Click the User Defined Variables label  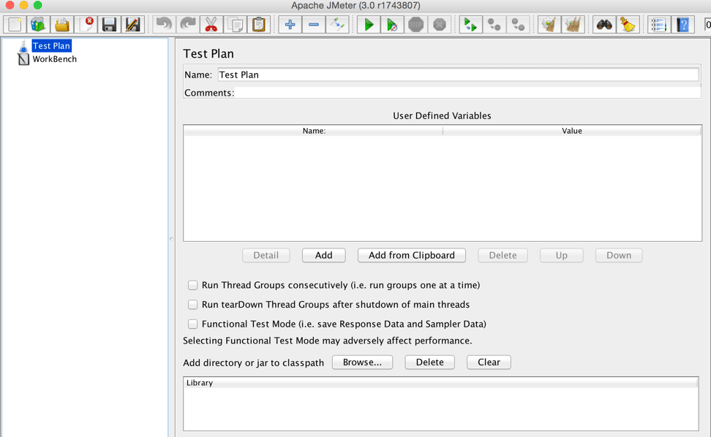(442, 116)
